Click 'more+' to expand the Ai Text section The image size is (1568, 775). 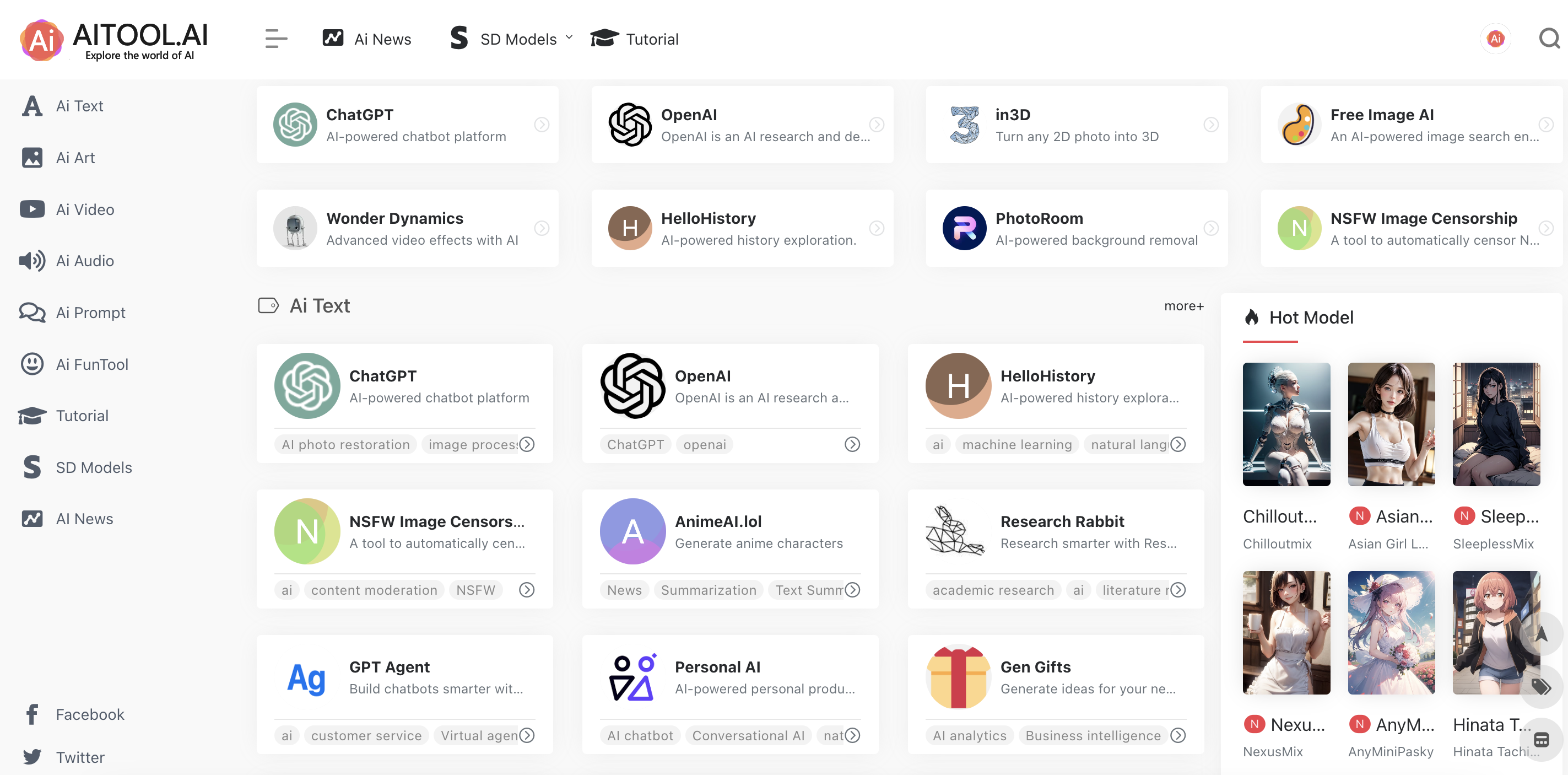(1183, 306)
